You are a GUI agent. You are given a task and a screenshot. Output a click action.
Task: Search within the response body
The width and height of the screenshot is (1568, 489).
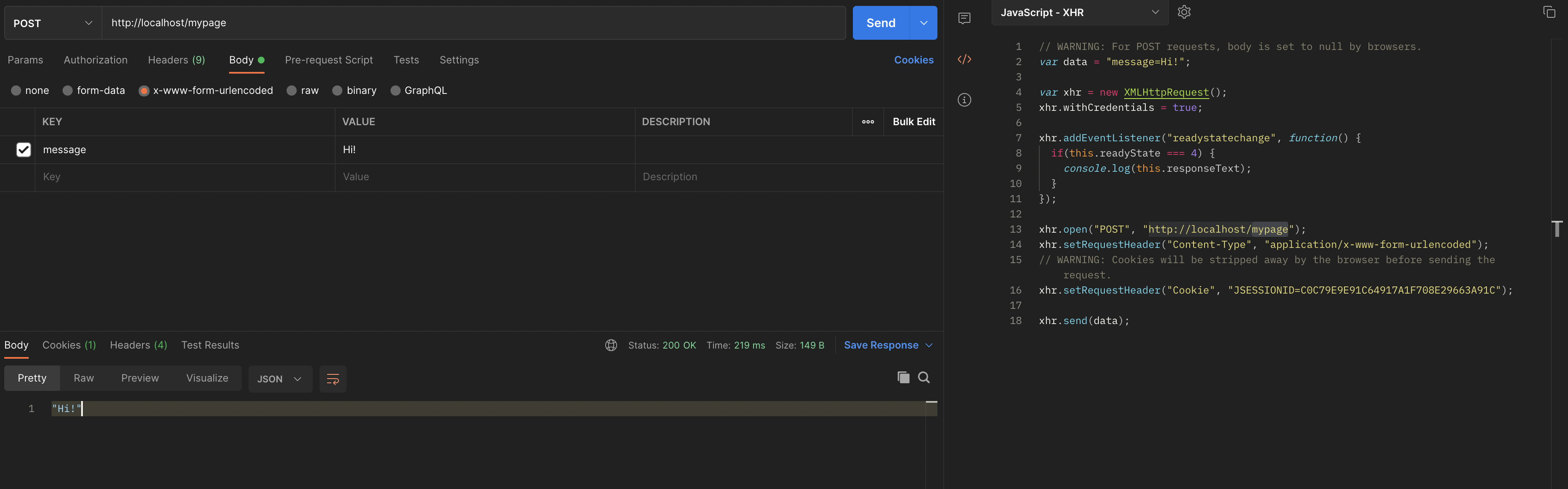tap(924, 378)
